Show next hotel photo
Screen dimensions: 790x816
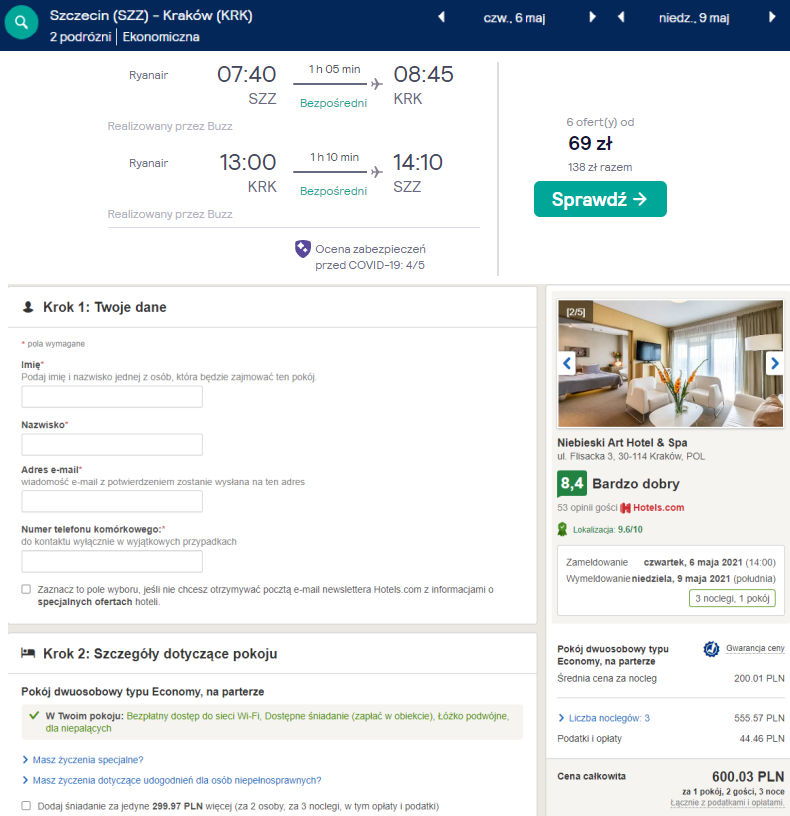[774, 363]
